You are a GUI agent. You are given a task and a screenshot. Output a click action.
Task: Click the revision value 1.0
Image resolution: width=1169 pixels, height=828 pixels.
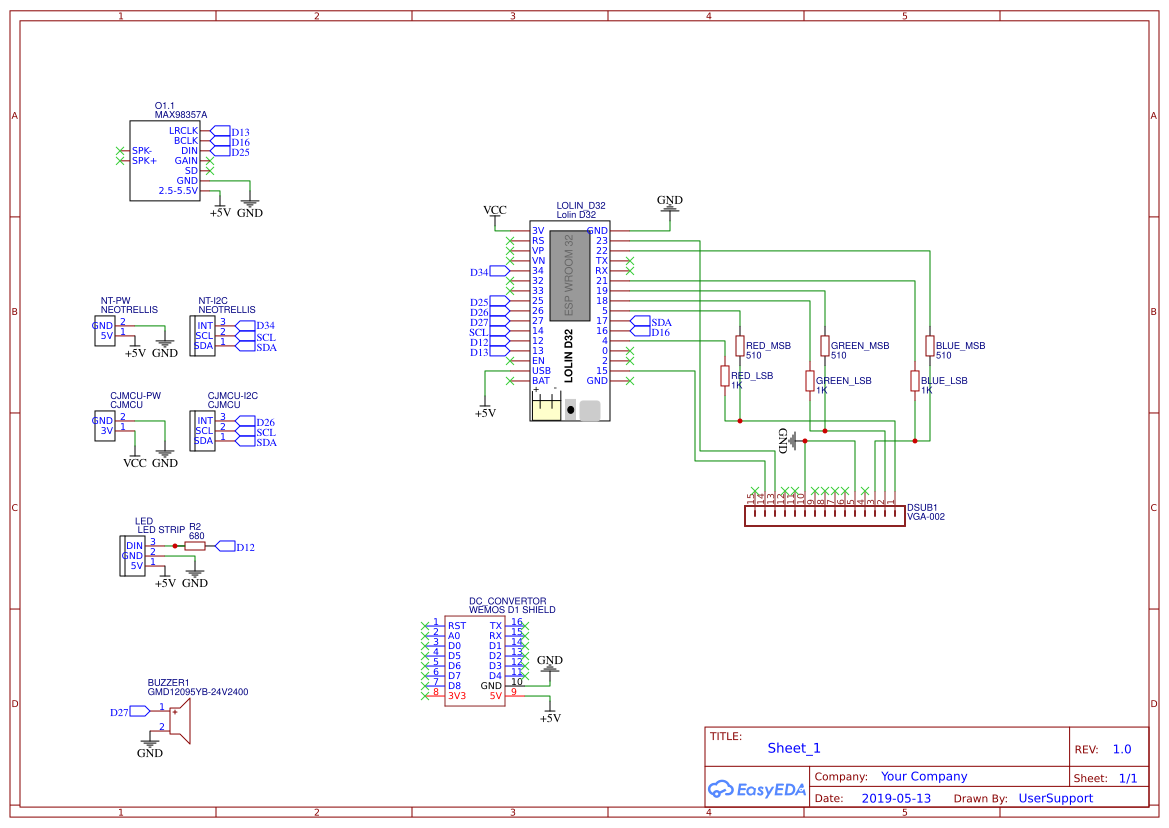[1121, 748]
